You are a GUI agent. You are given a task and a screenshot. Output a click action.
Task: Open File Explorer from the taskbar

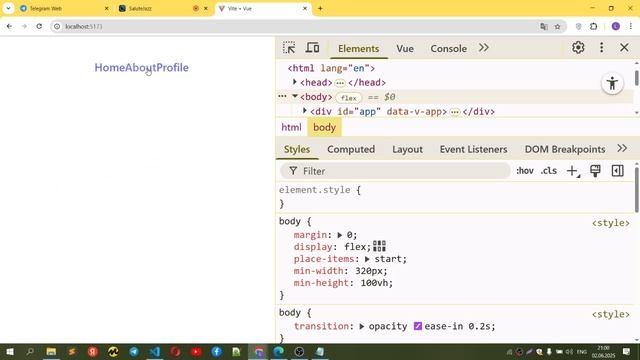click(x=51, y=351)
